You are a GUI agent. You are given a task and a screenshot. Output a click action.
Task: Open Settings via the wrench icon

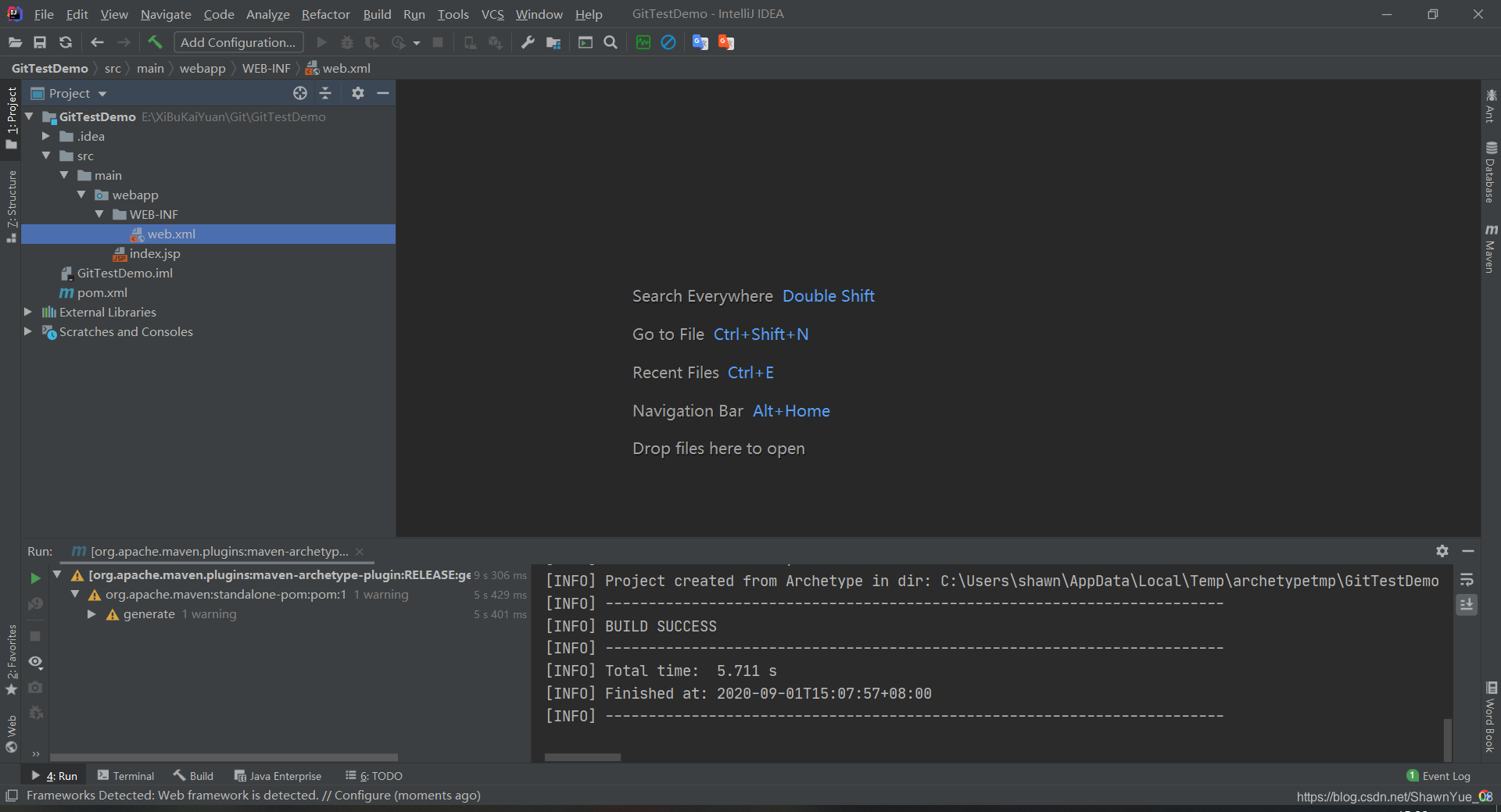[x=528, y=42]
